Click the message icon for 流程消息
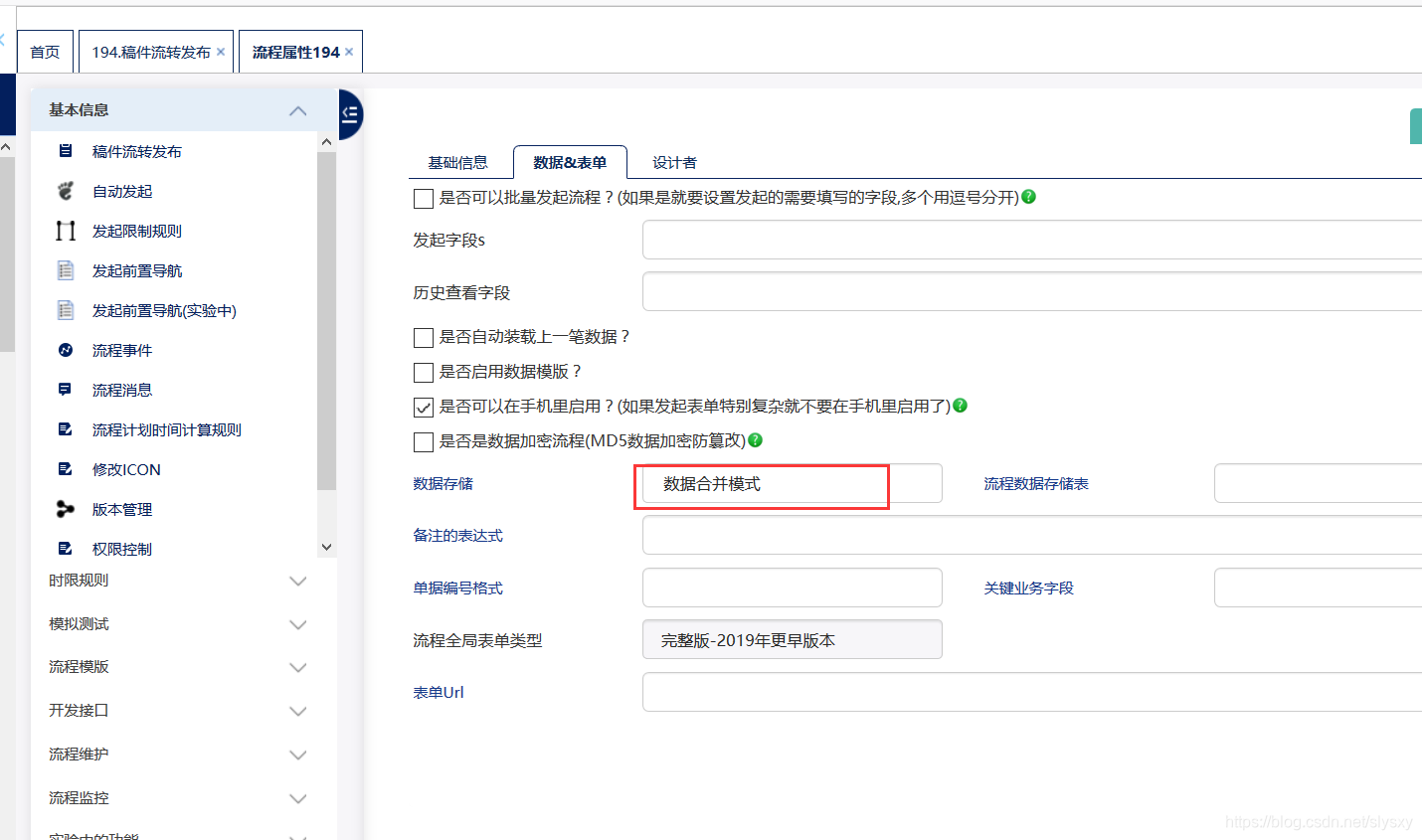 tap(66, 390)
